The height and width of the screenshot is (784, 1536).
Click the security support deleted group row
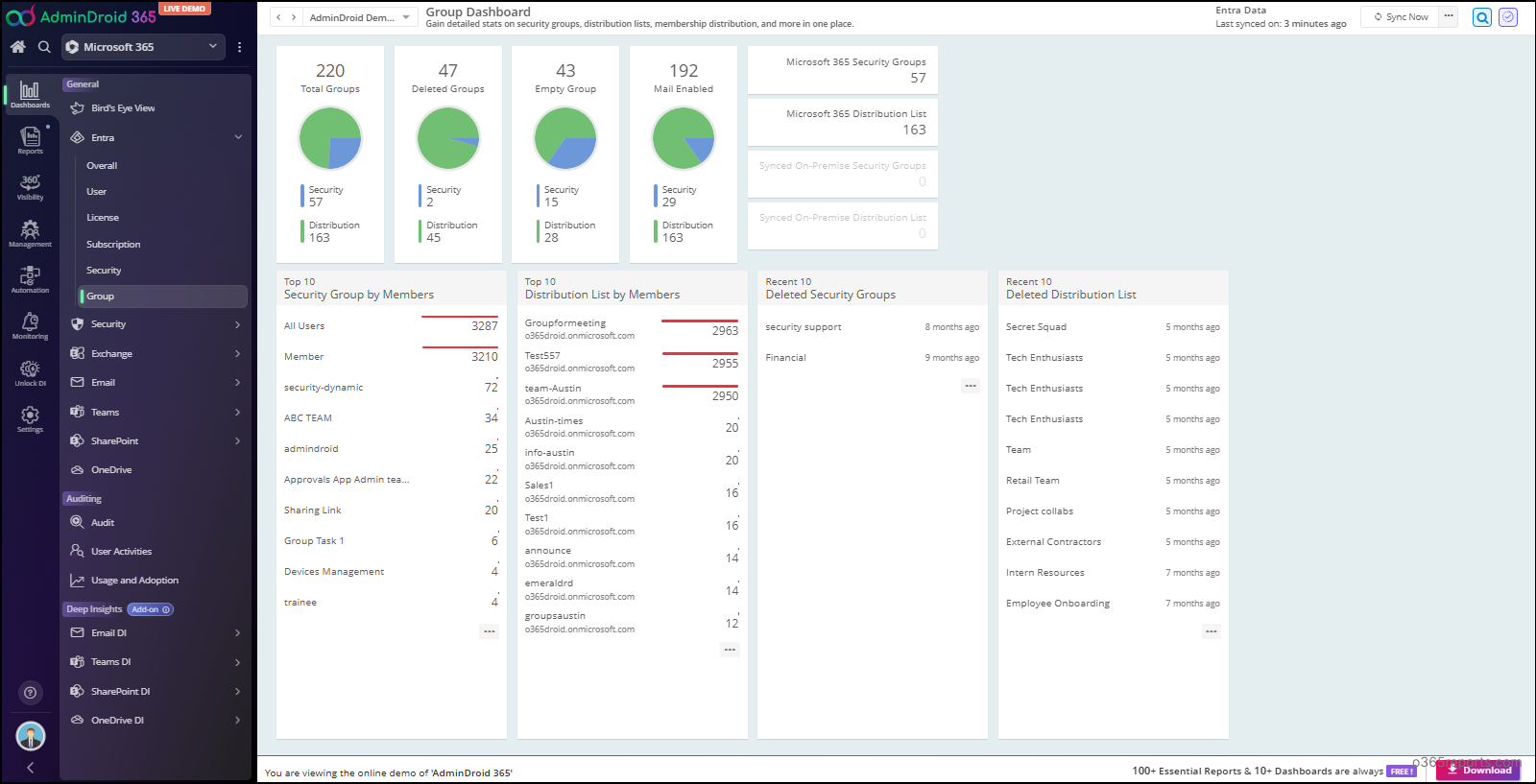coord(872,327)
